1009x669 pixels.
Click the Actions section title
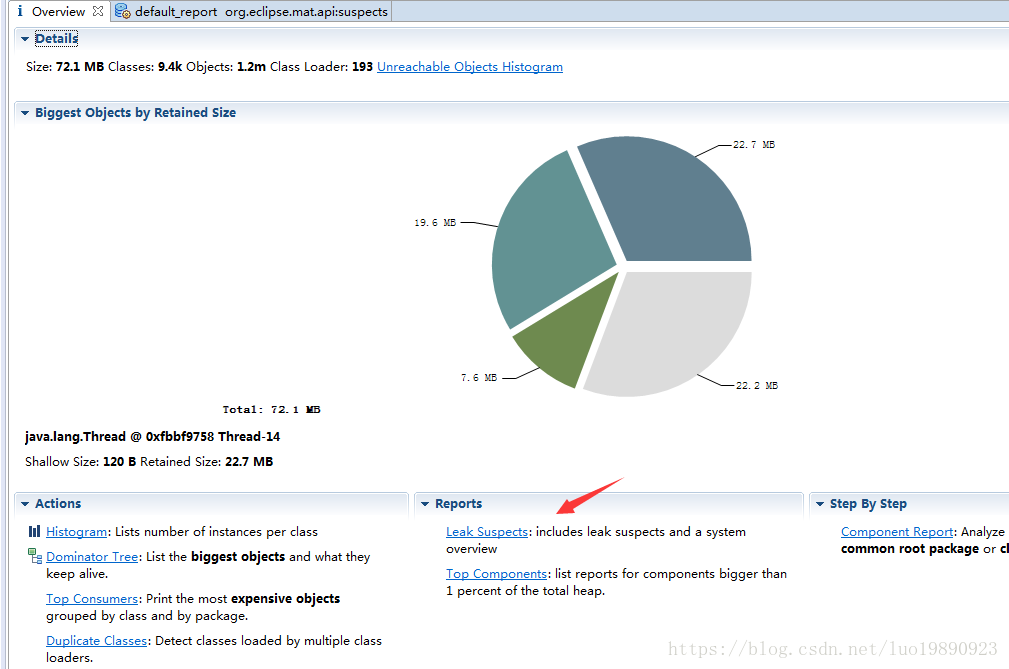[x=58, y=504]
